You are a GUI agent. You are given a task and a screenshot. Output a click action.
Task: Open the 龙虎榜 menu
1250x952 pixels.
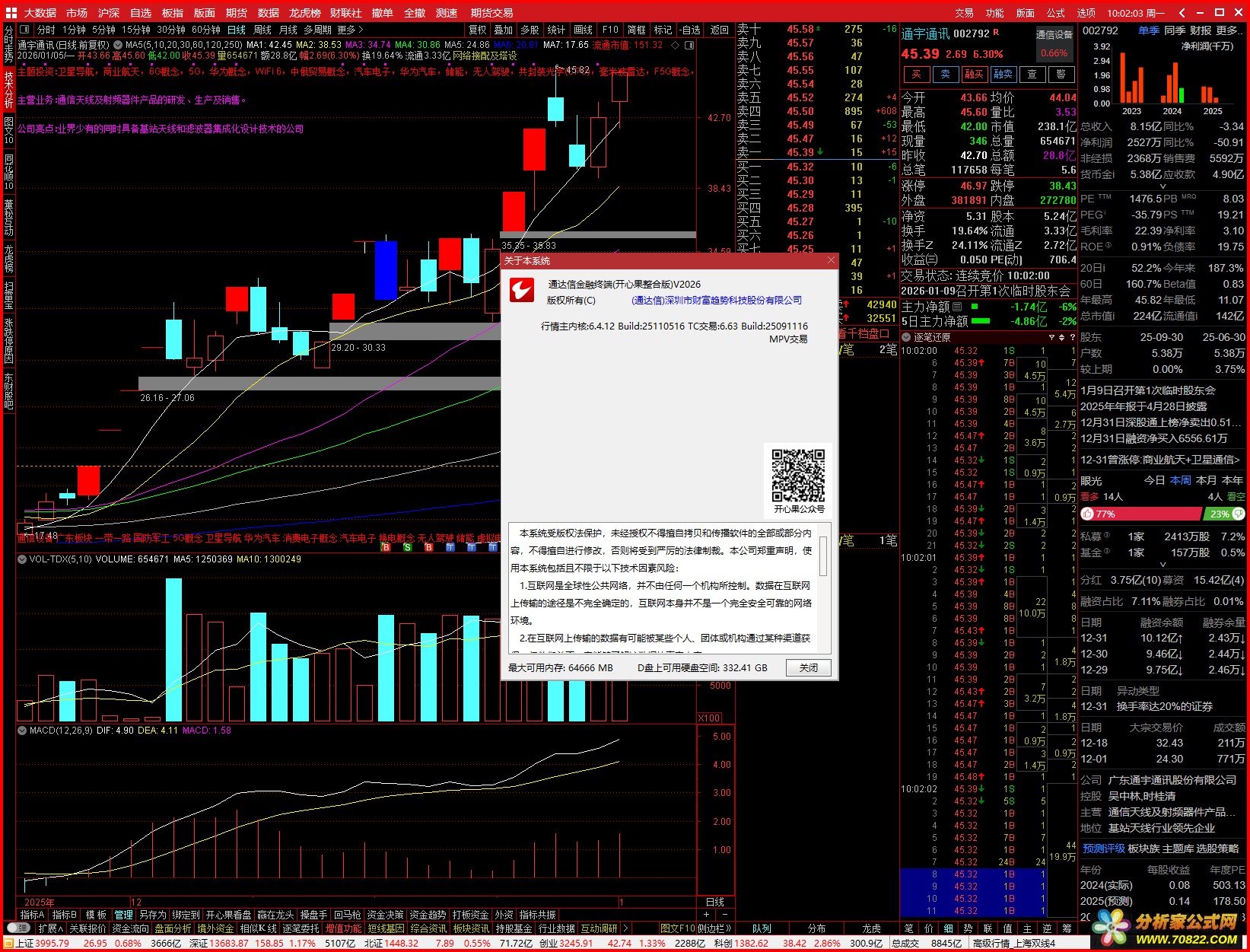coord(304,13)
